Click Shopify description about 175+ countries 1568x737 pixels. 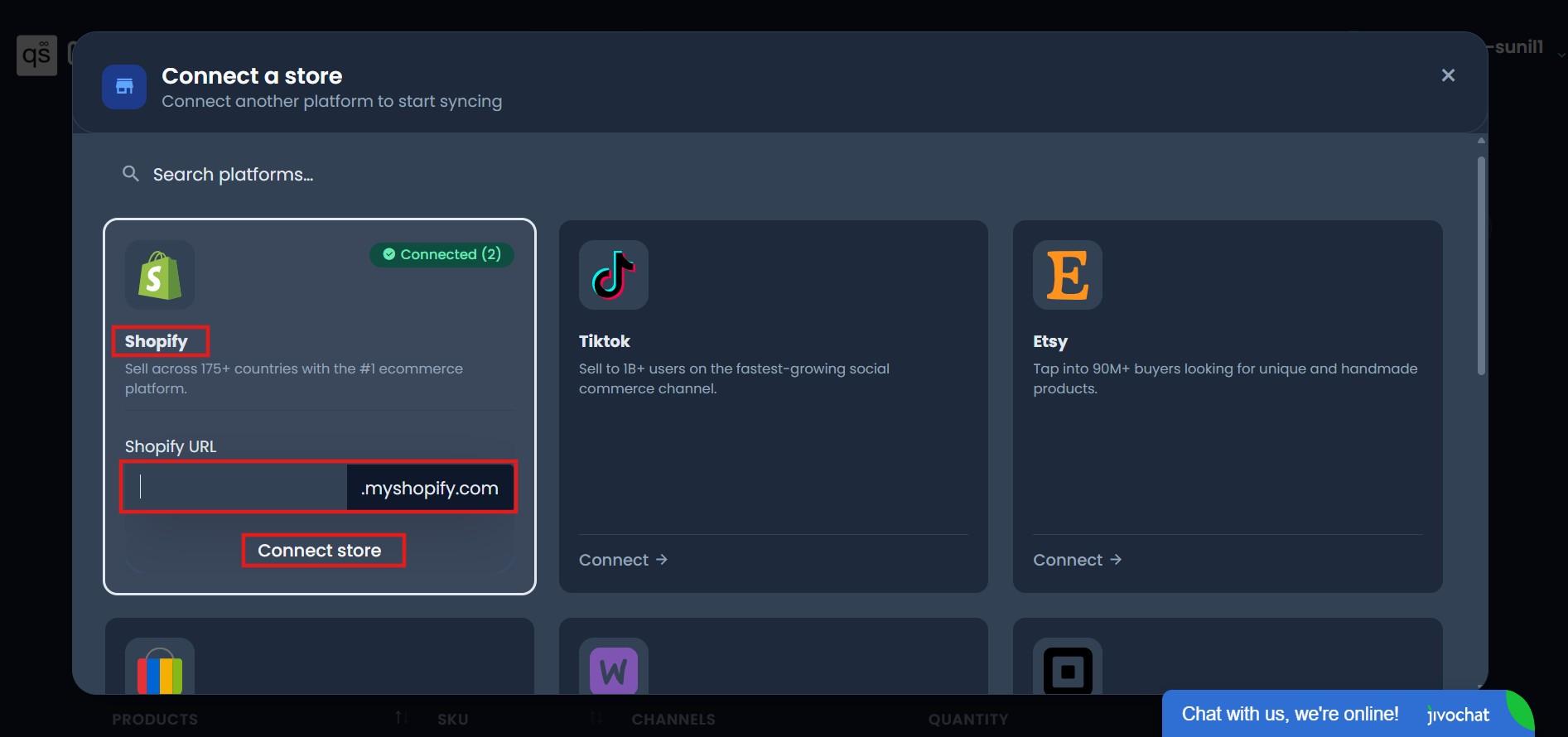pos(294,378)
